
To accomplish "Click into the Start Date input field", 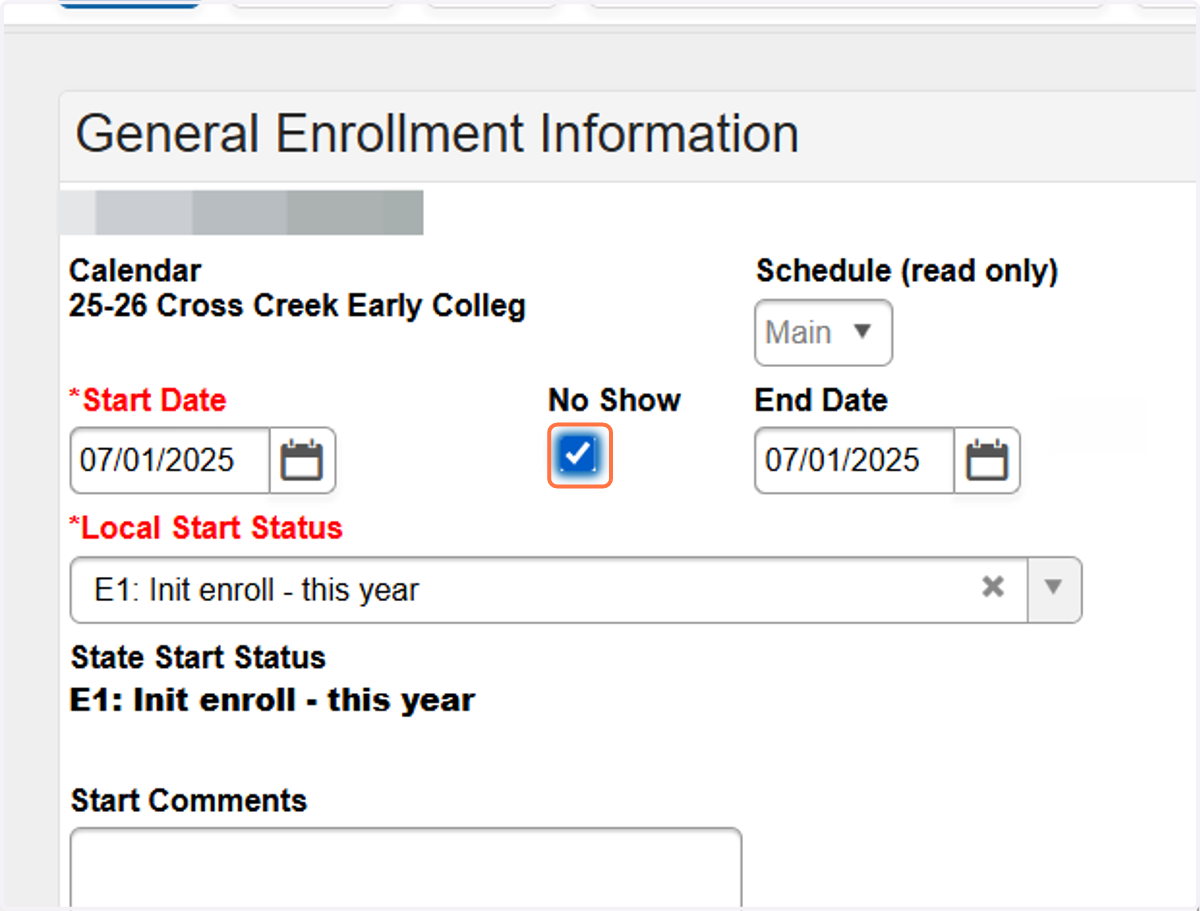I will (170, 461).
